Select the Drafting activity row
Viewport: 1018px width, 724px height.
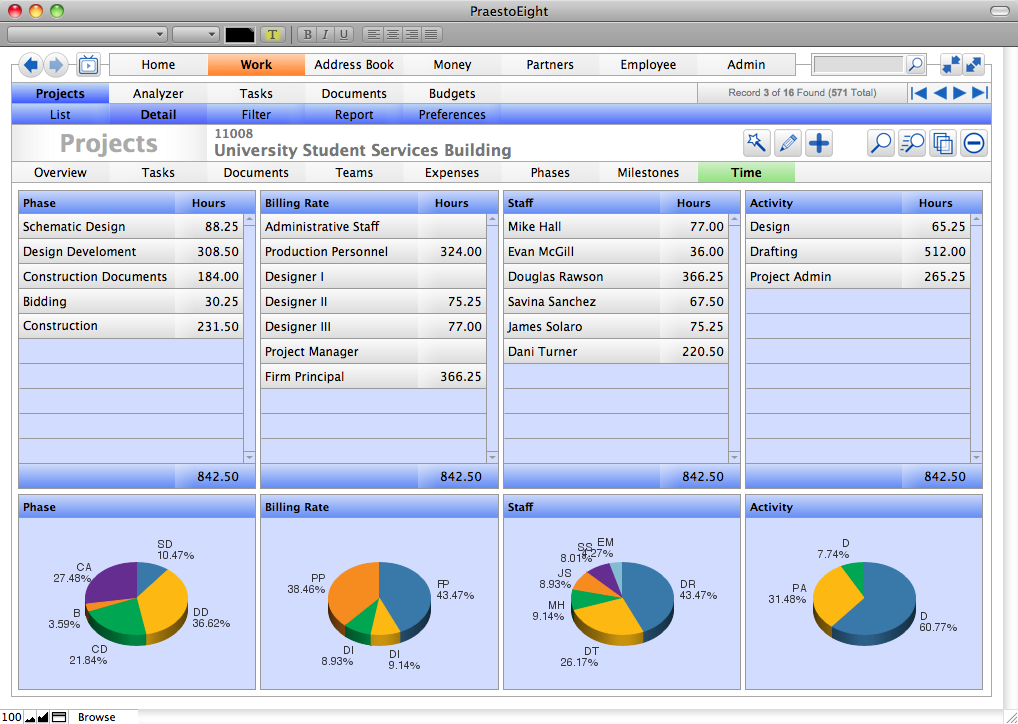[x=858, y=251]
